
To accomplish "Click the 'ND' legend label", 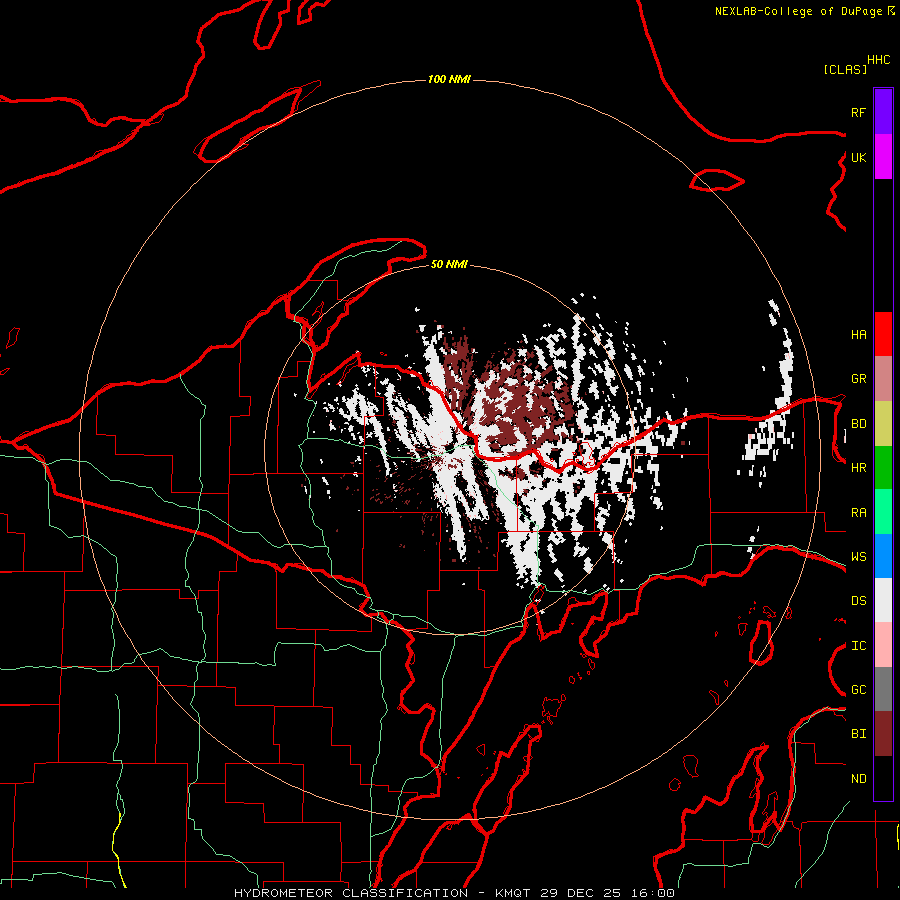I will 858,779.
